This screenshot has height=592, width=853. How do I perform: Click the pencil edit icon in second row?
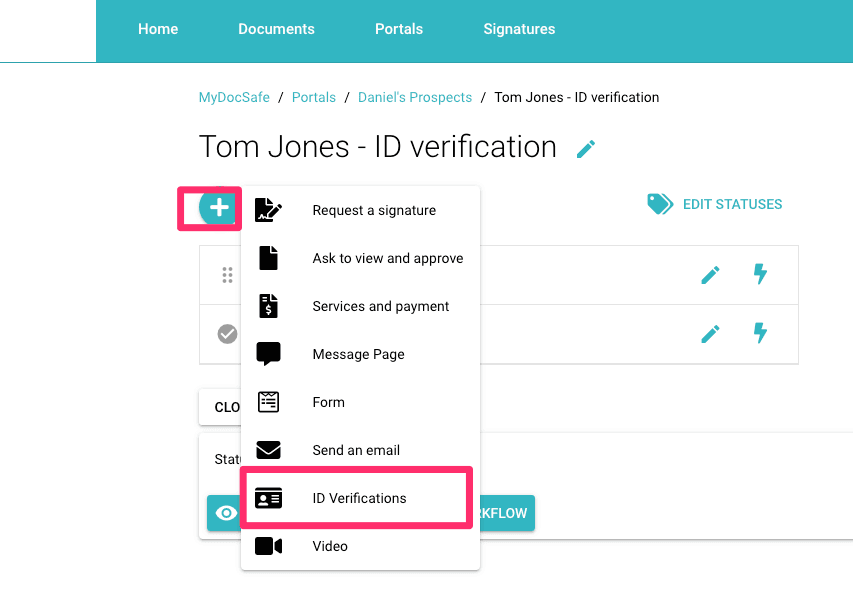[710, 334]
